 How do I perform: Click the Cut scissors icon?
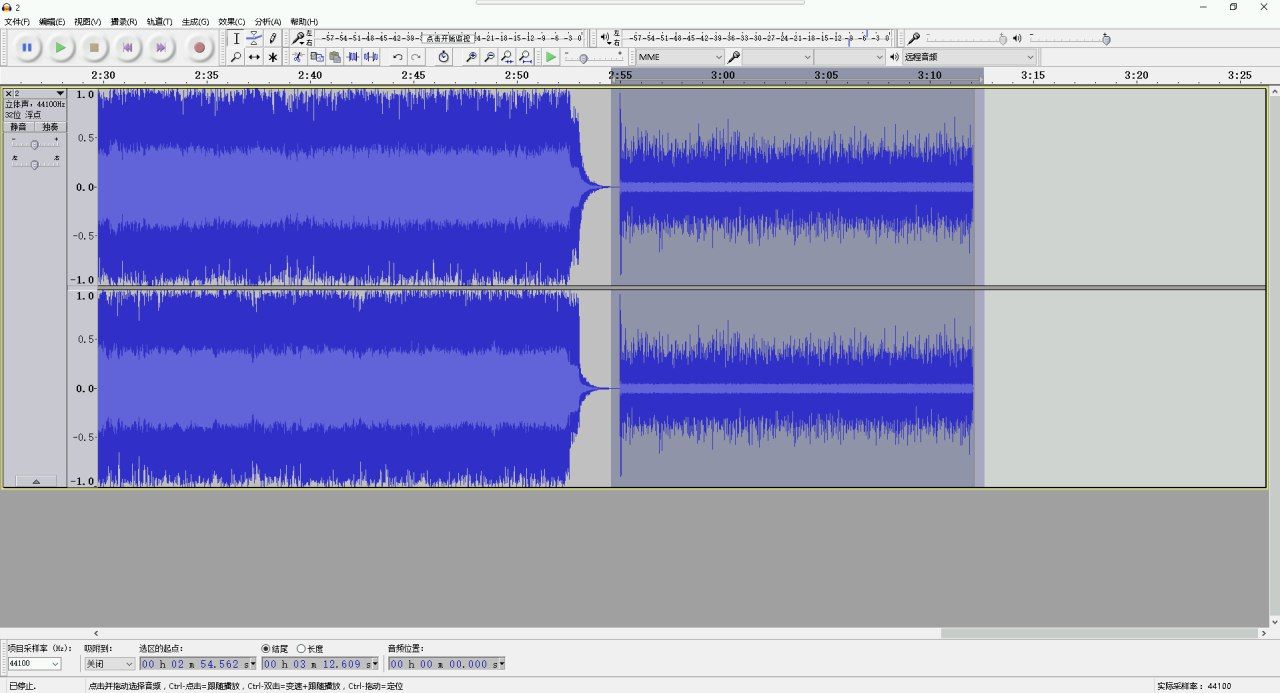298,57
